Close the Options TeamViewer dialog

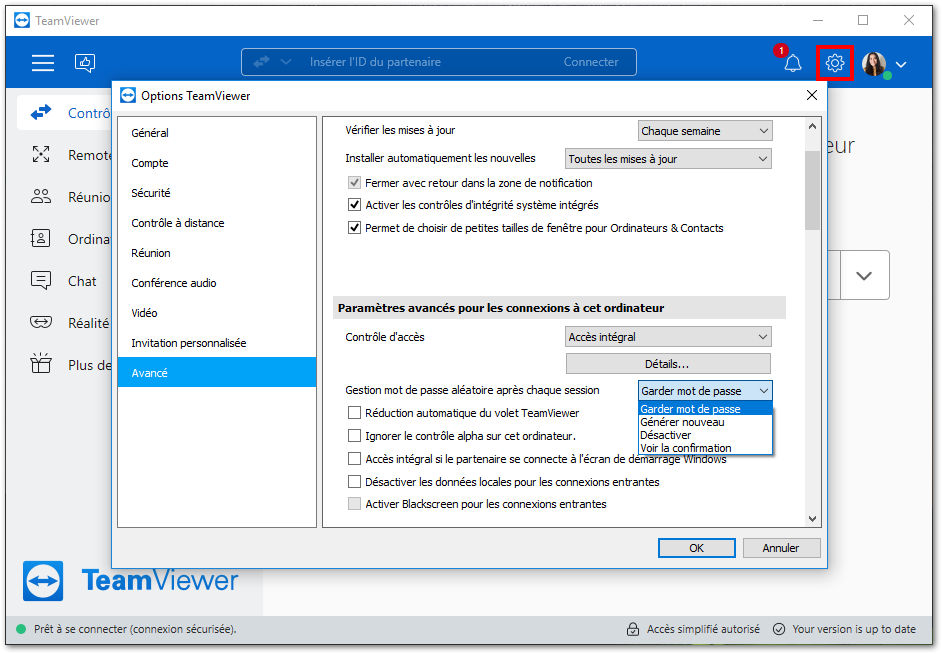(812, 95)
